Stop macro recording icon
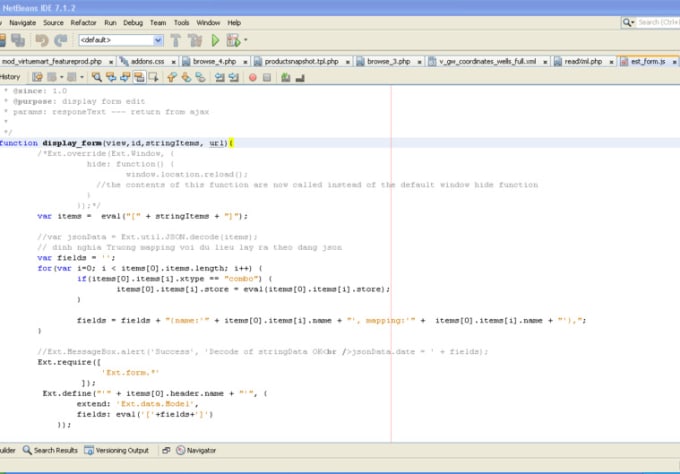The height and width of the screenshot is (474, 680). pyautogui.click(x=267, y=78)
